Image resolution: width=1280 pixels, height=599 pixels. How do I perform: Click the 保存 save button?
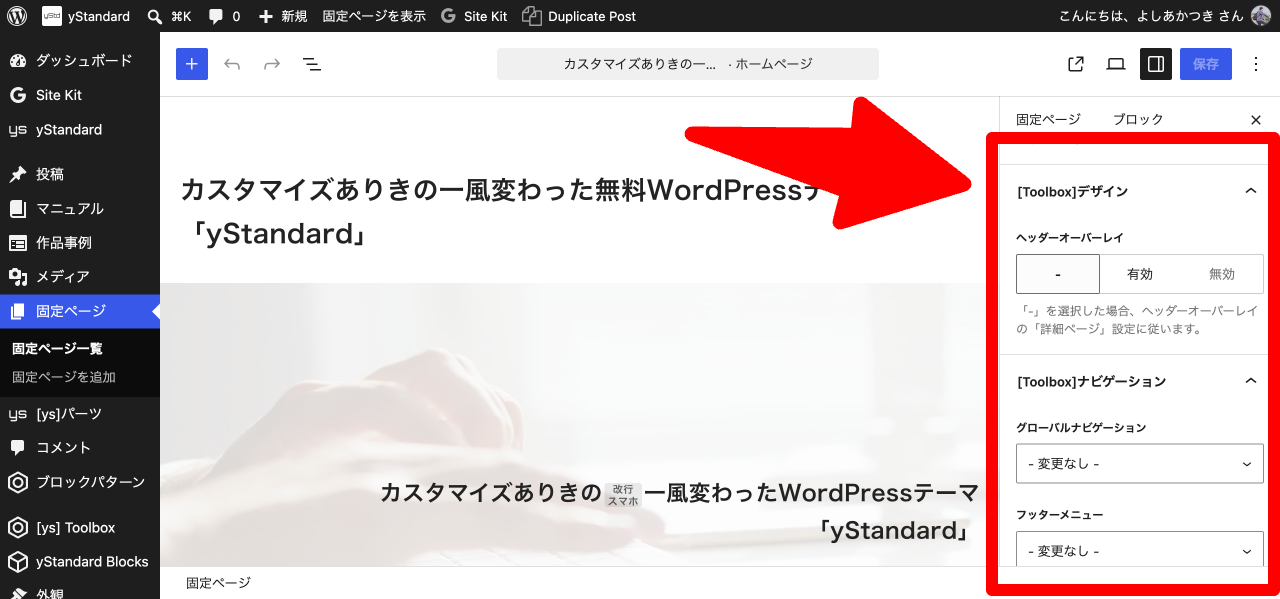[x=1206, y=64]
